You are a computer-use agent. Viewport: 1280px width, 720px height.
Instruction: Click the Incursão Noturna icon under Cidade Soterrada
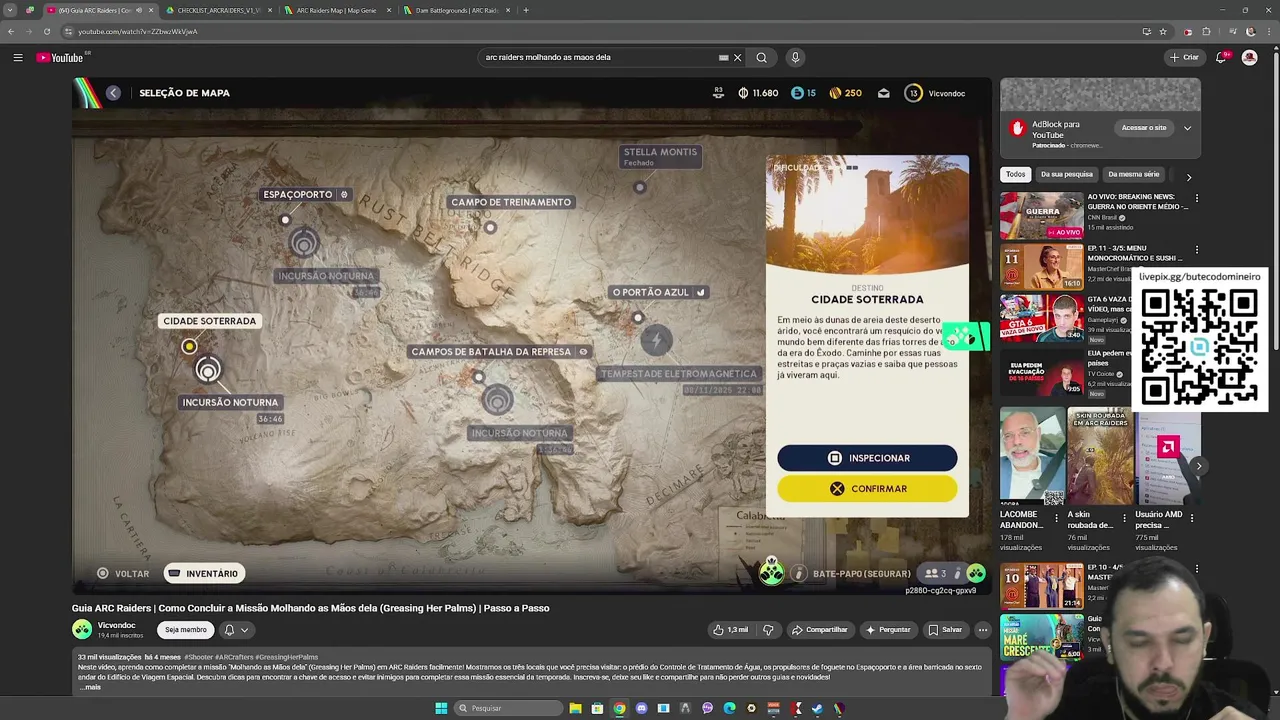pyautogui.click(x=208, y=371)
